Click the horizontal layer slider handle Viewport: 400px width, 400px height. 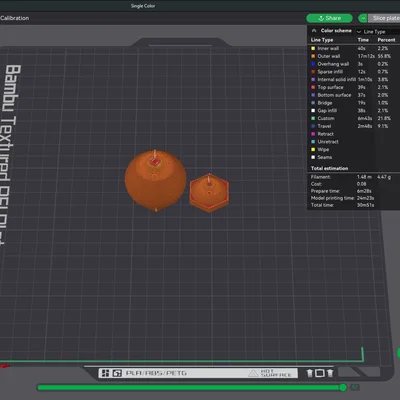coord(343,387)
